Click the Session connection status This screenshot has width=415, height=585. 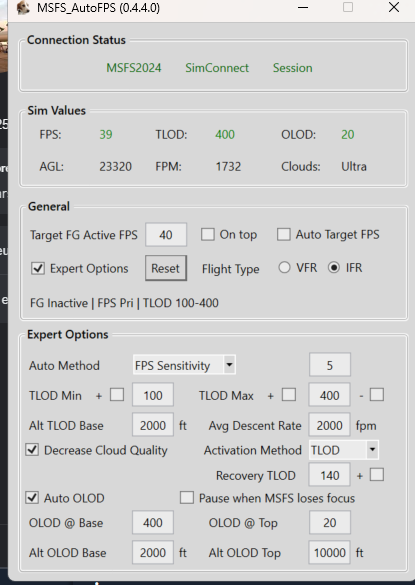pyautogui.click(x=293, y=68)
